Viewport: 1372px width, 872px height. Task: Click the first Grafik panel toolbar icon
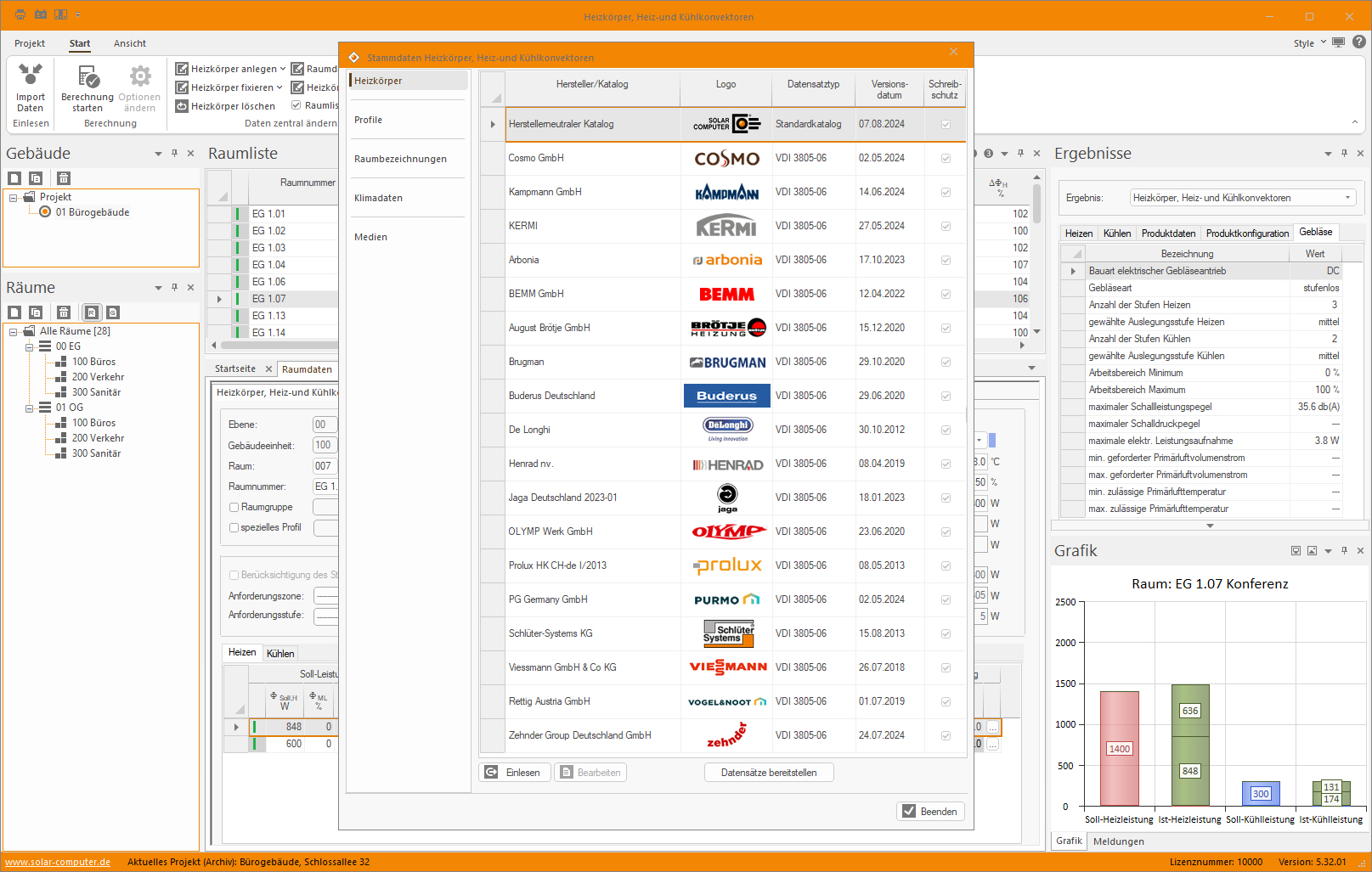point(1296,551)
